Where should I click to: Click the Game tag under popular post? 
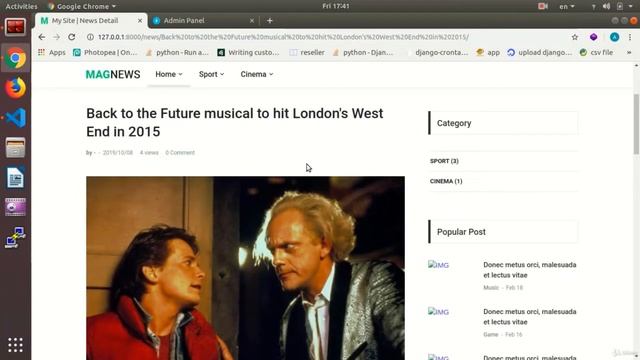491,335
